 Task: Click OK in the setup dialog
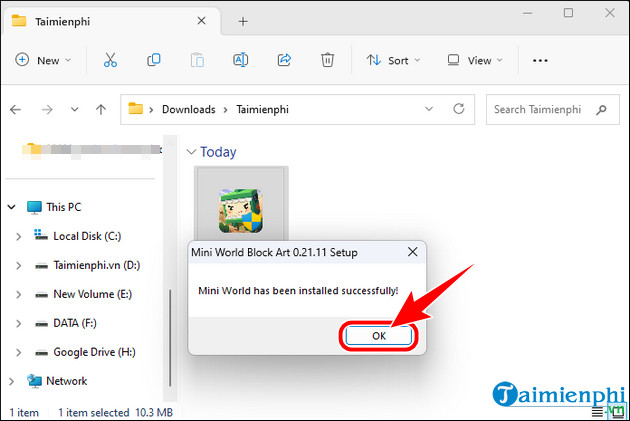379,336
